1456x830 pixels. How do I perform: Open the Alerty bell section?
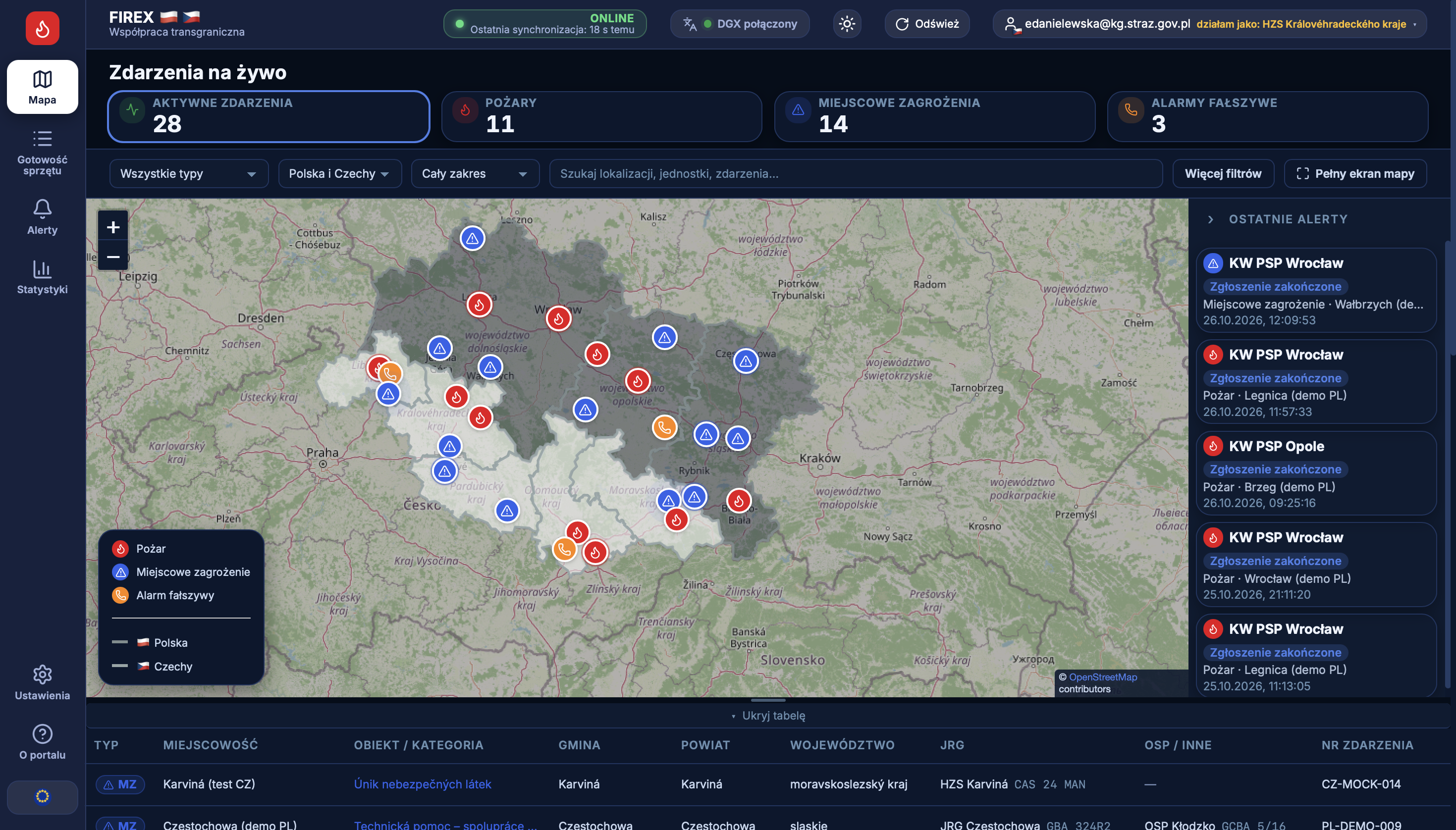[42, 217]
